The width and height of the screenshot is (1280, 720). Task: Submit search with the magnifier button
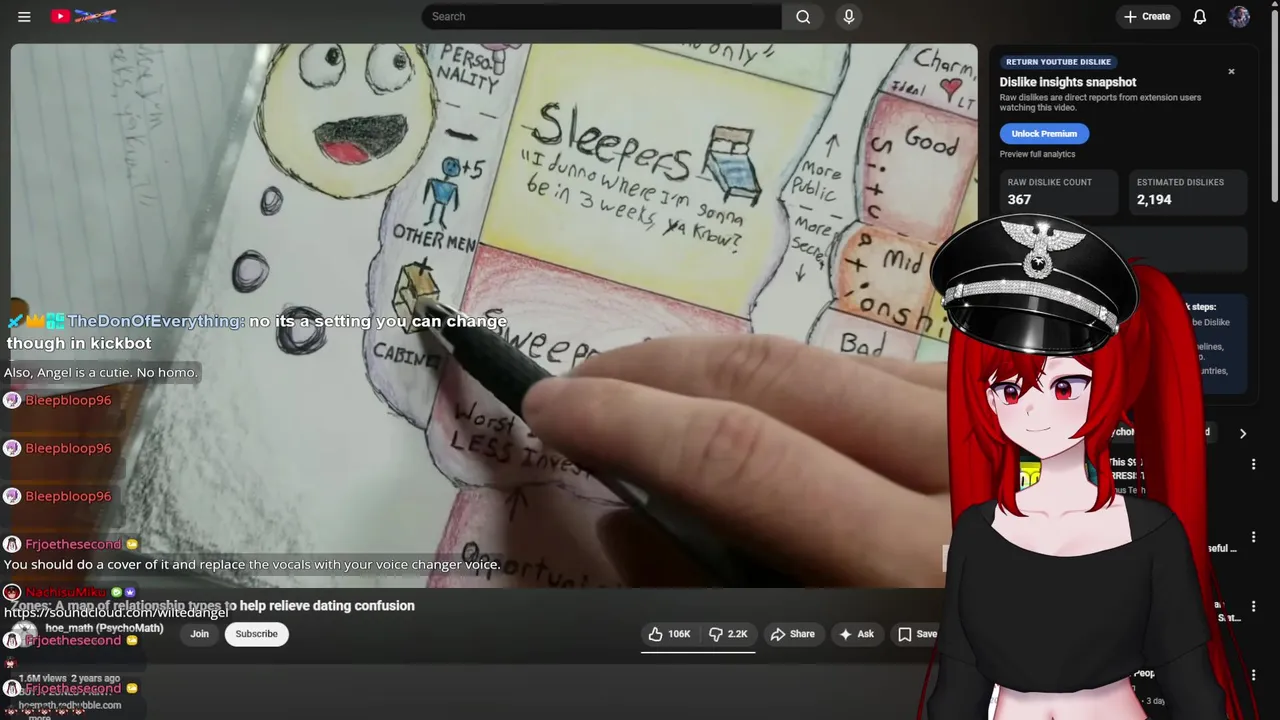click(x=803, y=16)
